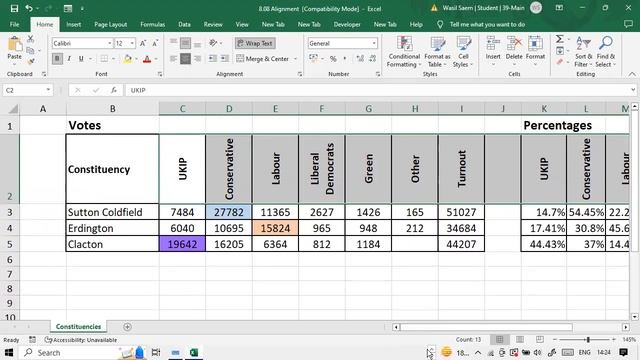This screenshot has height=360, width=640.
Task: Click the Percent Style icon
Action: coord(333,59)
